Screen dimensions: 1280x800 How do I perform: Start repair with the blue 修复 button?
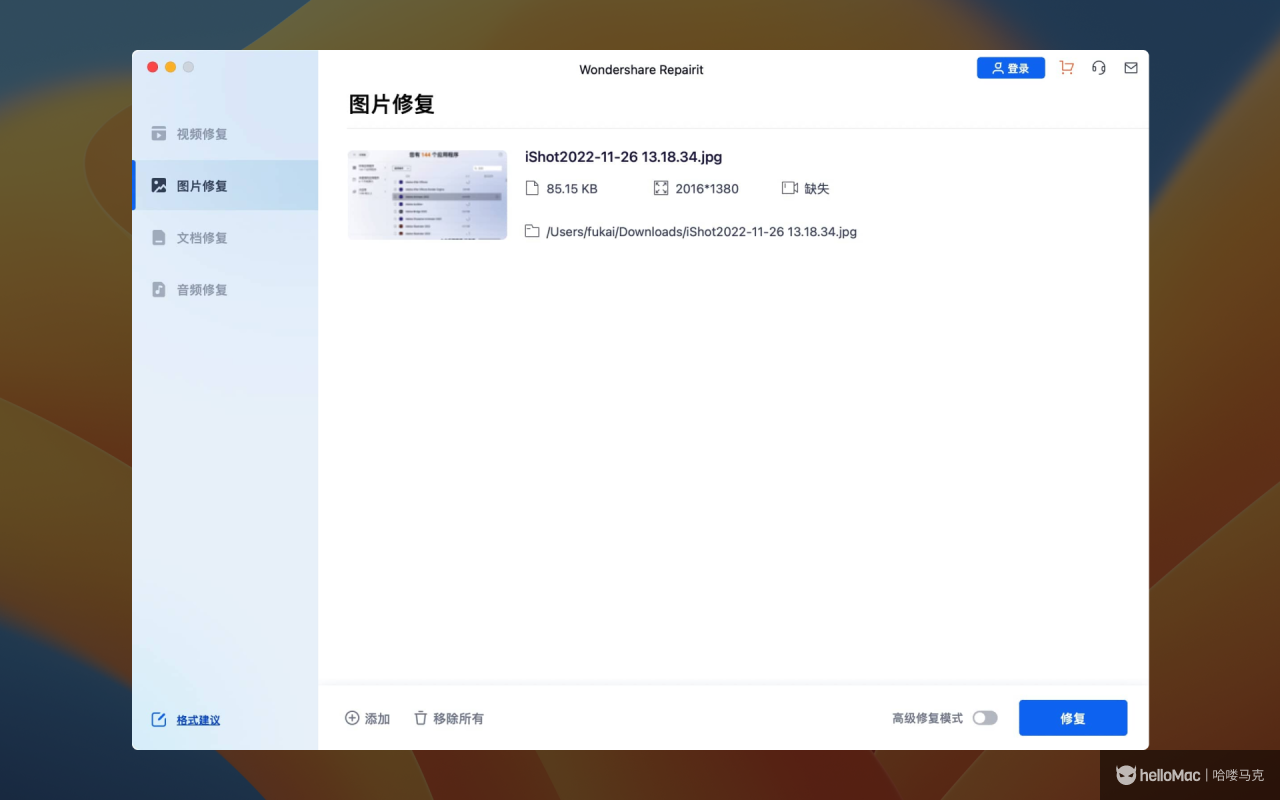pos(1073,718)
